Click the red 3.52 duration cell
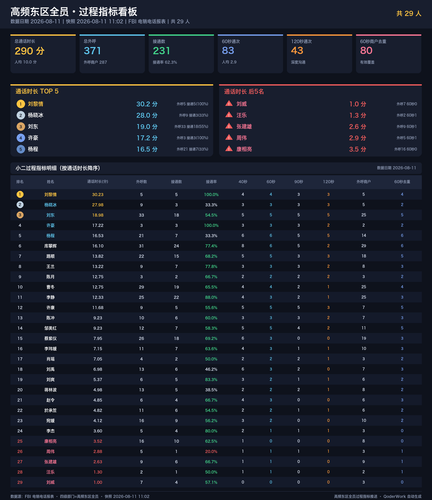Viewport: 432px width, 500px height. tap(98, 442)
